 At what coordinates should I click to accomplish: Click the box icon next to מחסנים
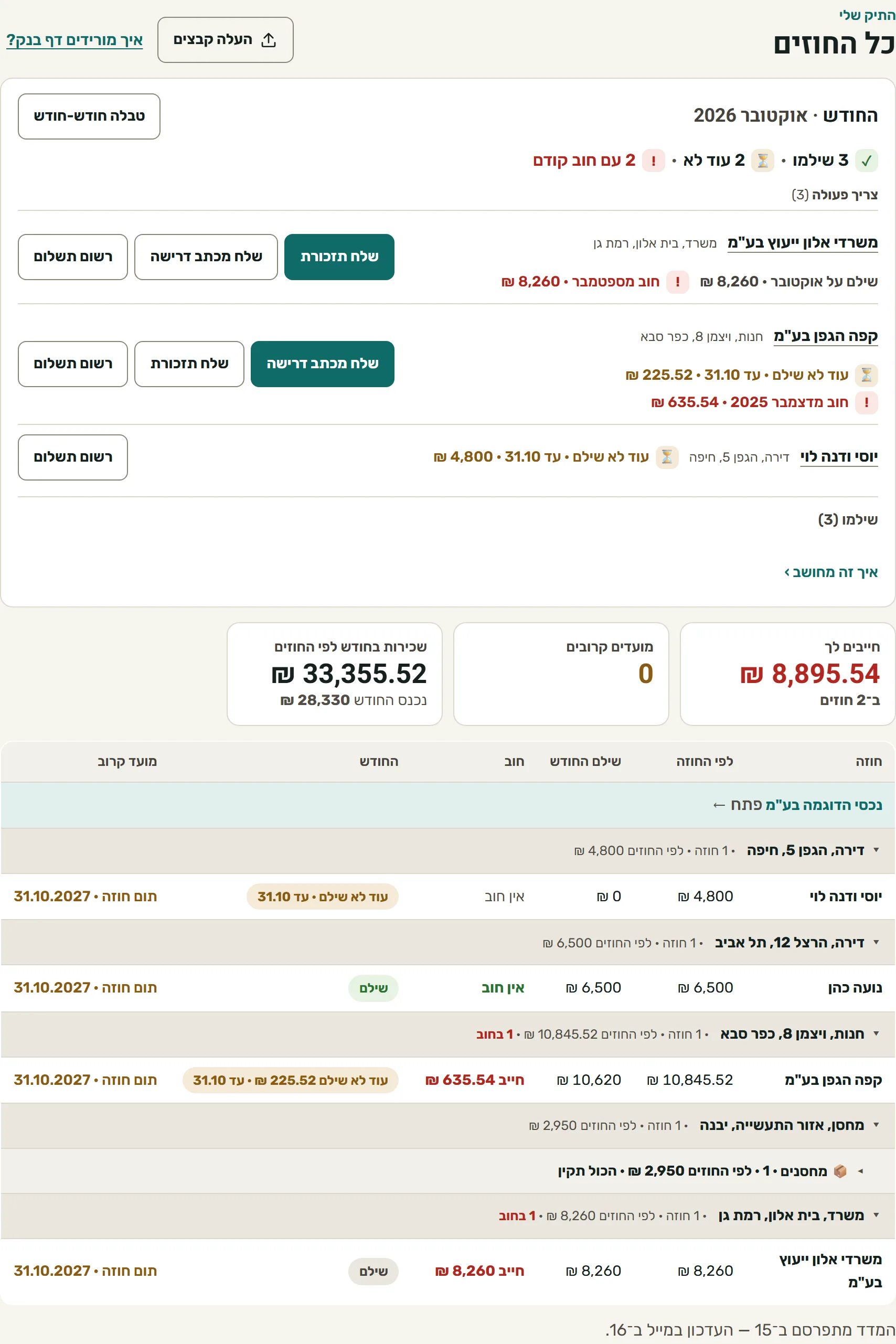[839, 1171]
